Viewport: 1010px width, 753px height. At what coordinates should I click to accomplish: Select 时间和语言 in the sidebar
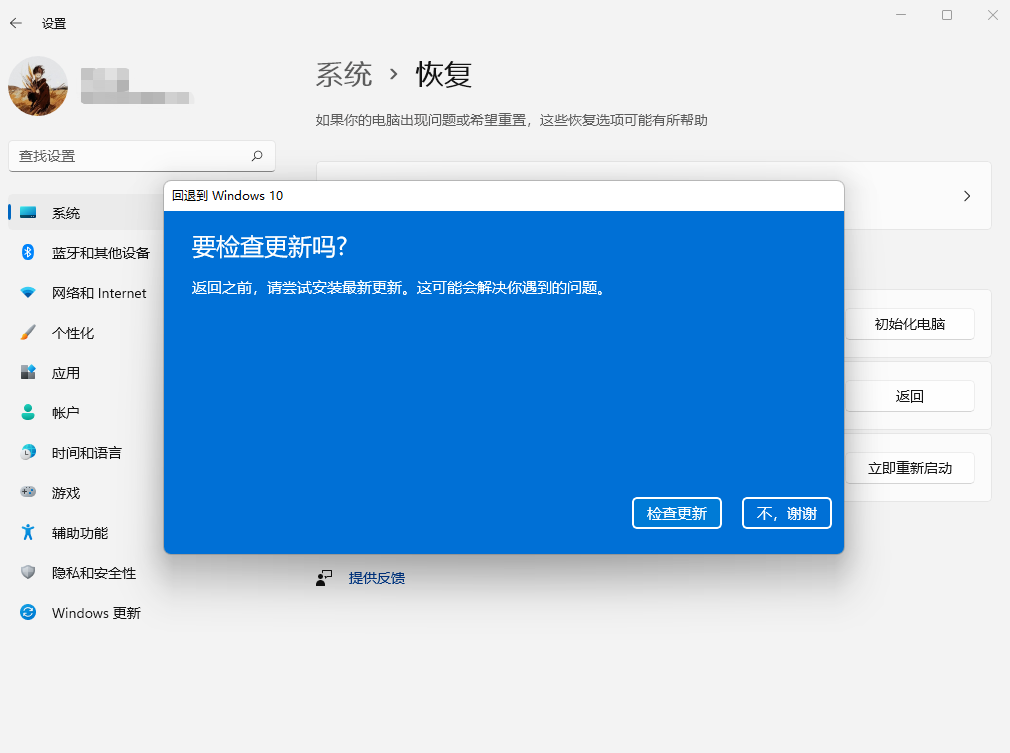pos(28,452)
